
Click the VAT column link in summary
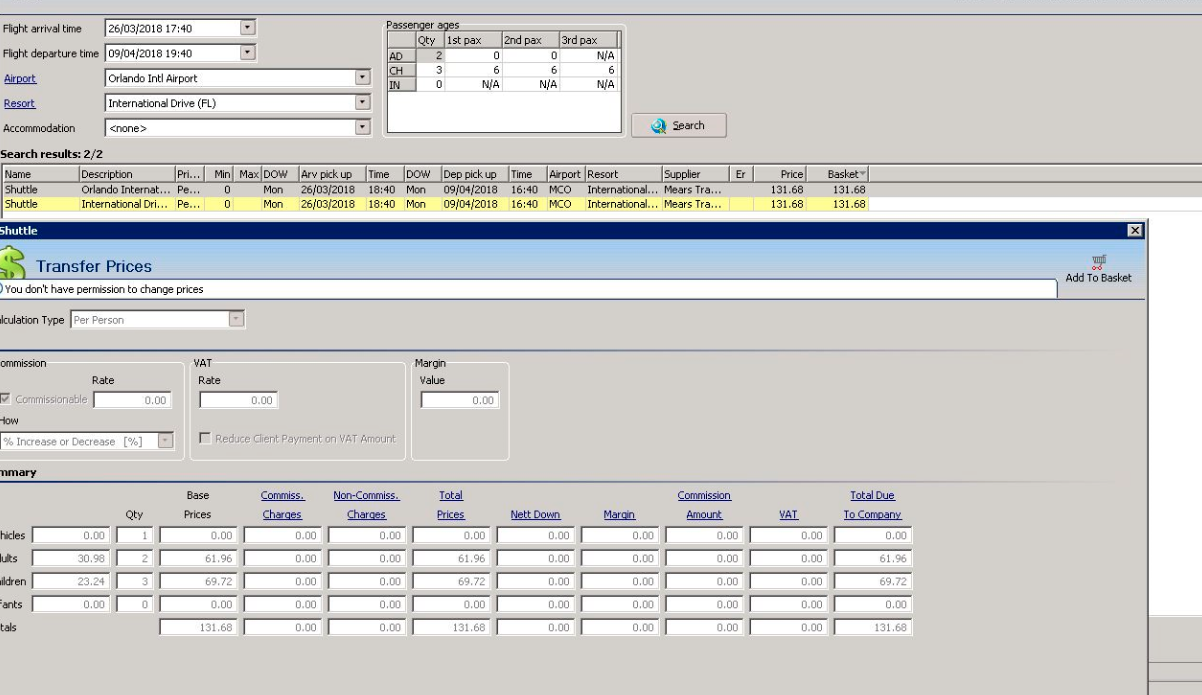[788, 515]
